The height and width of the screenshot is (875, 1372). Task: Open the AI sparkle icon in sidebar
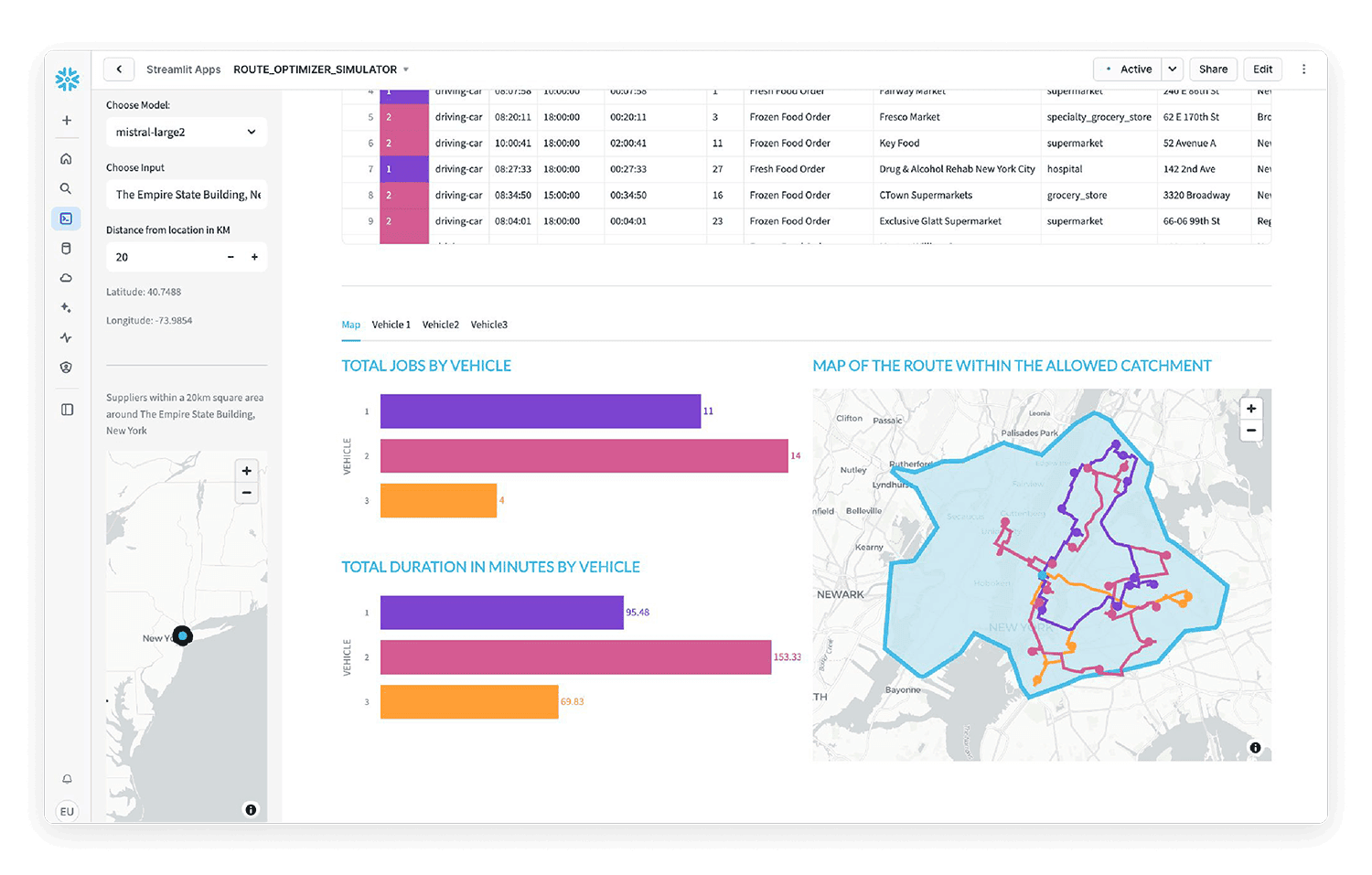coord(66,308)
